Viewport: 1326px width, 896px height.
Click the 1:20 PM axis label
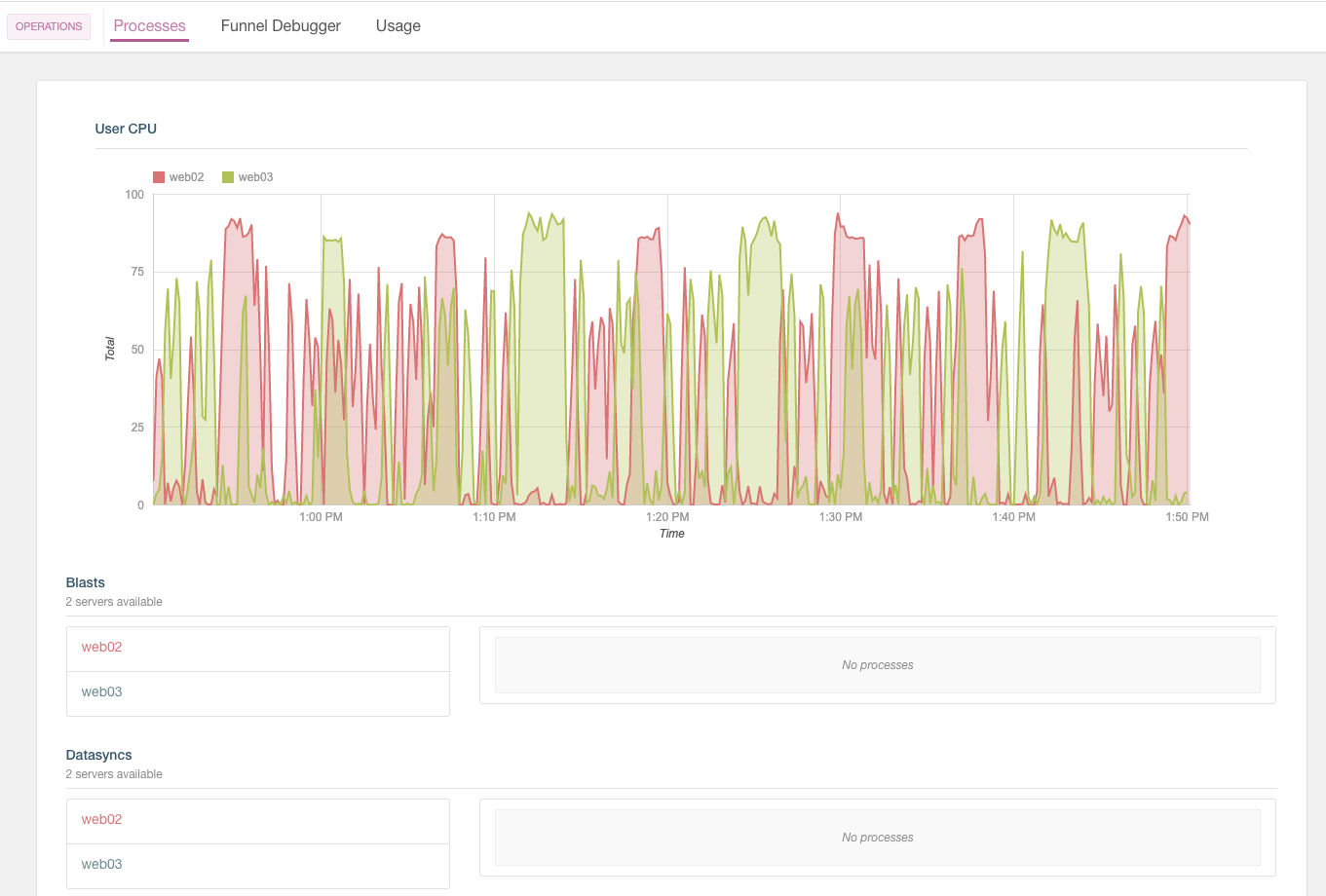click(667, 517)
